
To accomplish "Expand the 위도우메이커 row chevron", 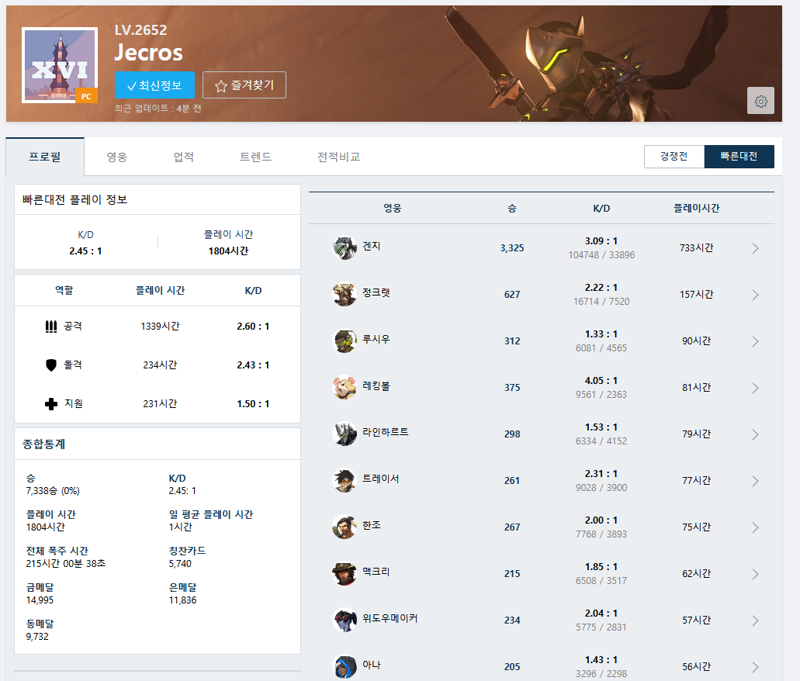I will 755,621.
